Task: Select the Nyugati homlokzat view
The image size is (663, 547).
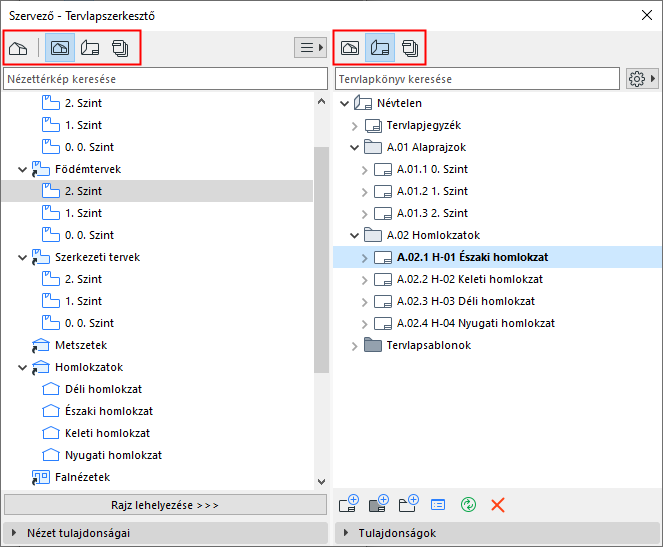Action: 113,455
